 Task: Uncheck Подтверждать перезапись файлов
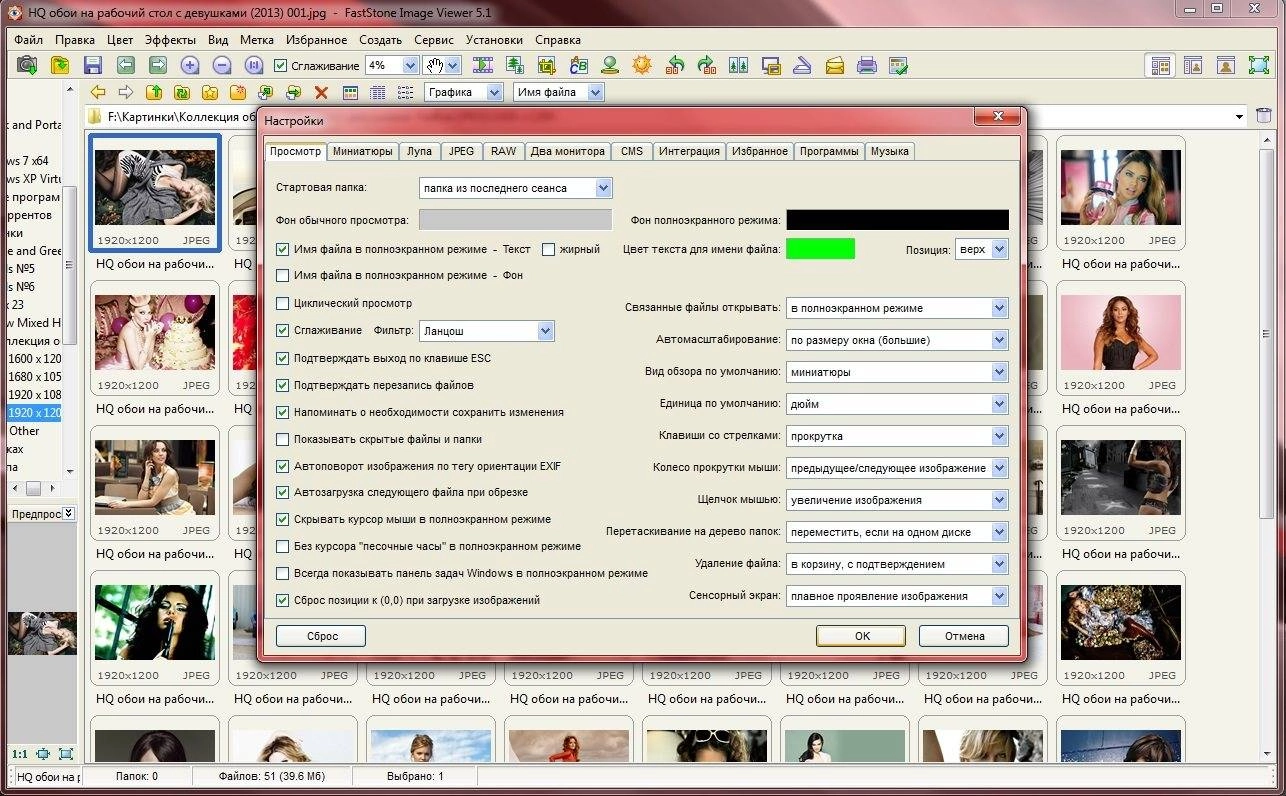click(282, 385)
